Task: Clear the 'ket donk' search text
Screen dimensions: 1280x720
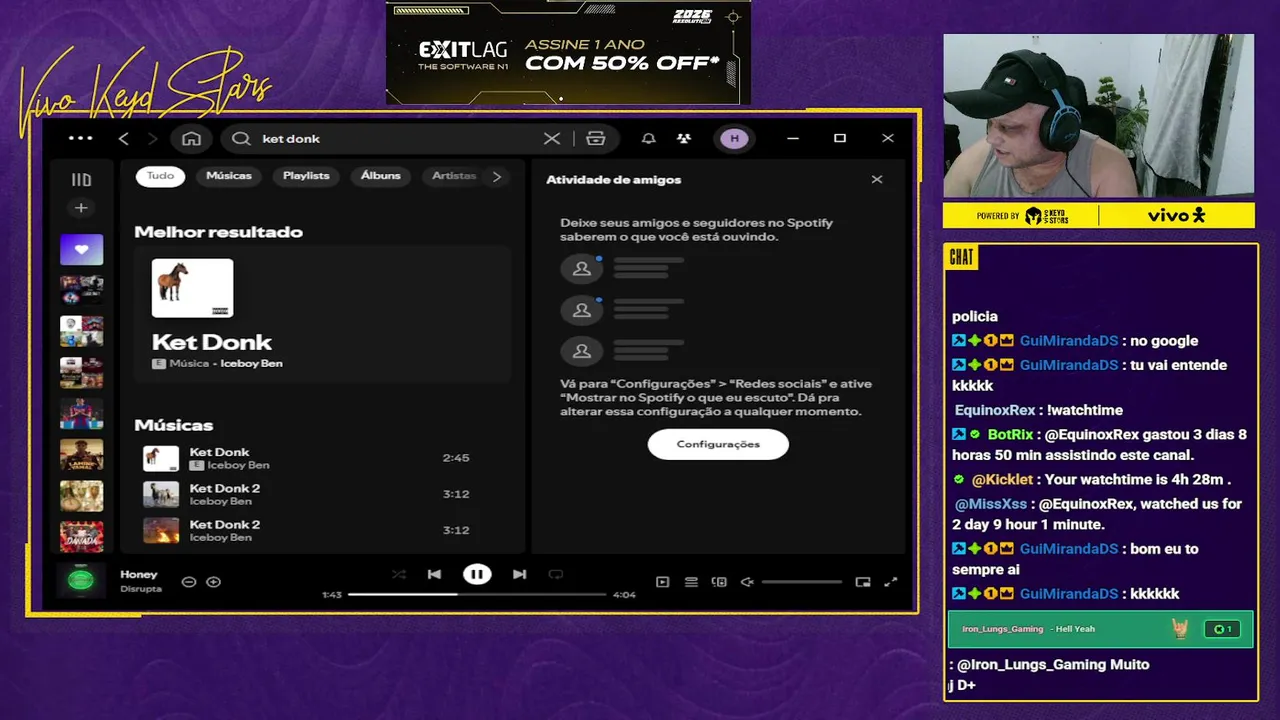Action: click(552, 139)
